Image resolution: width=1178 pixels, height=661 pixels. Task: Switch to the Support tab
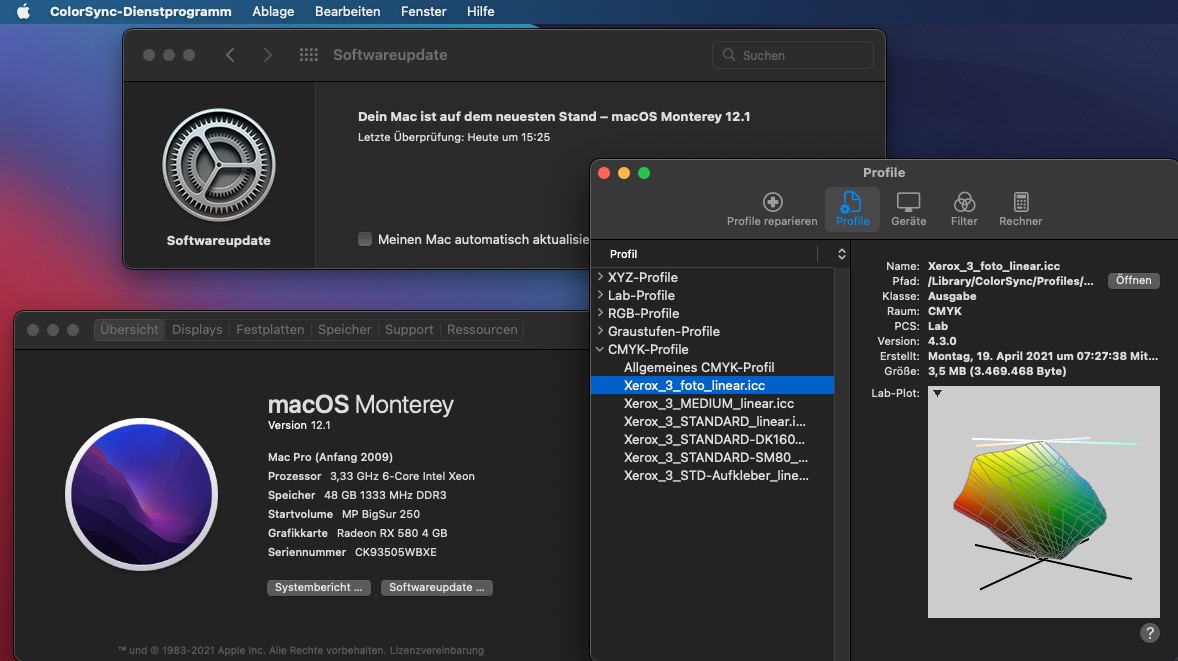coord(409,329)
